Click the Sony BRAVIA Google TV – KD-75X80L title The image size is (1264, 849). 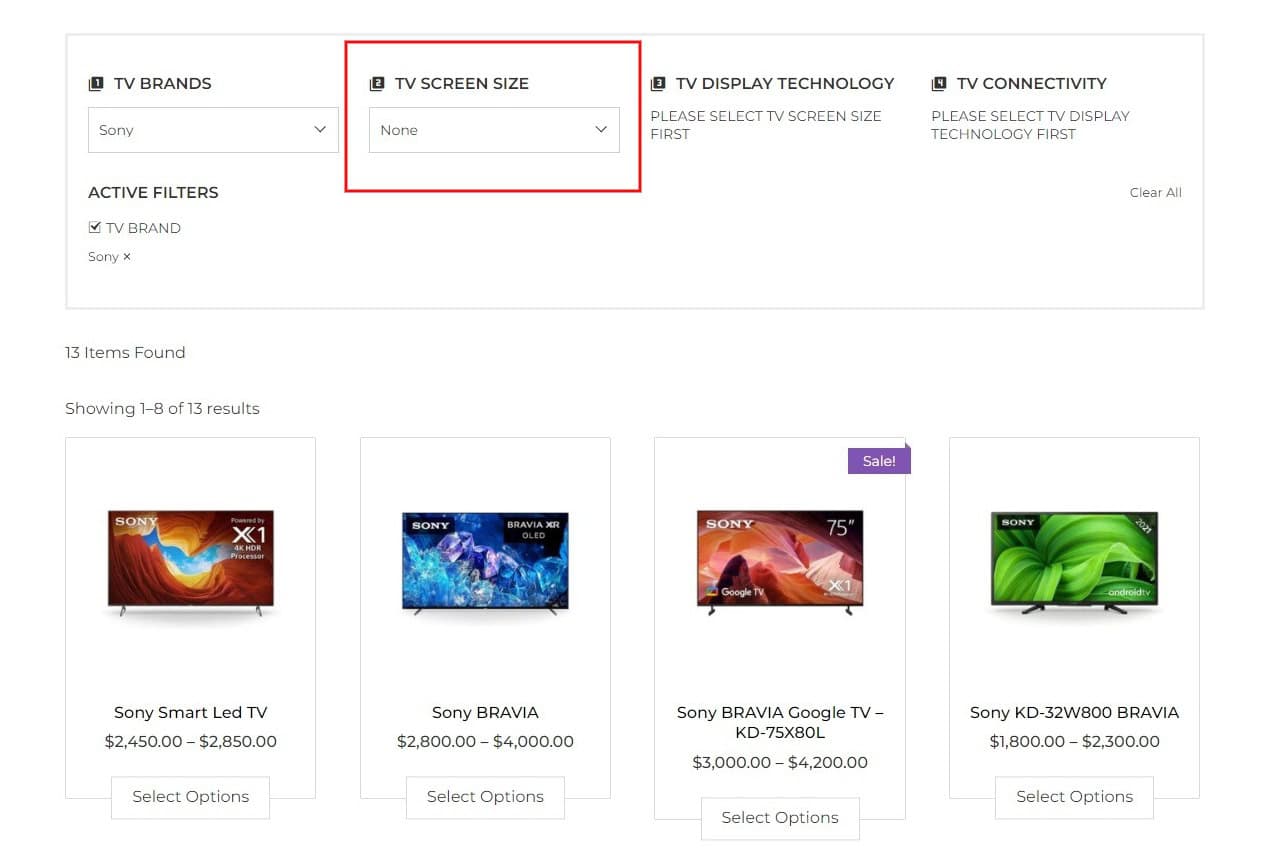pos(780,723)
